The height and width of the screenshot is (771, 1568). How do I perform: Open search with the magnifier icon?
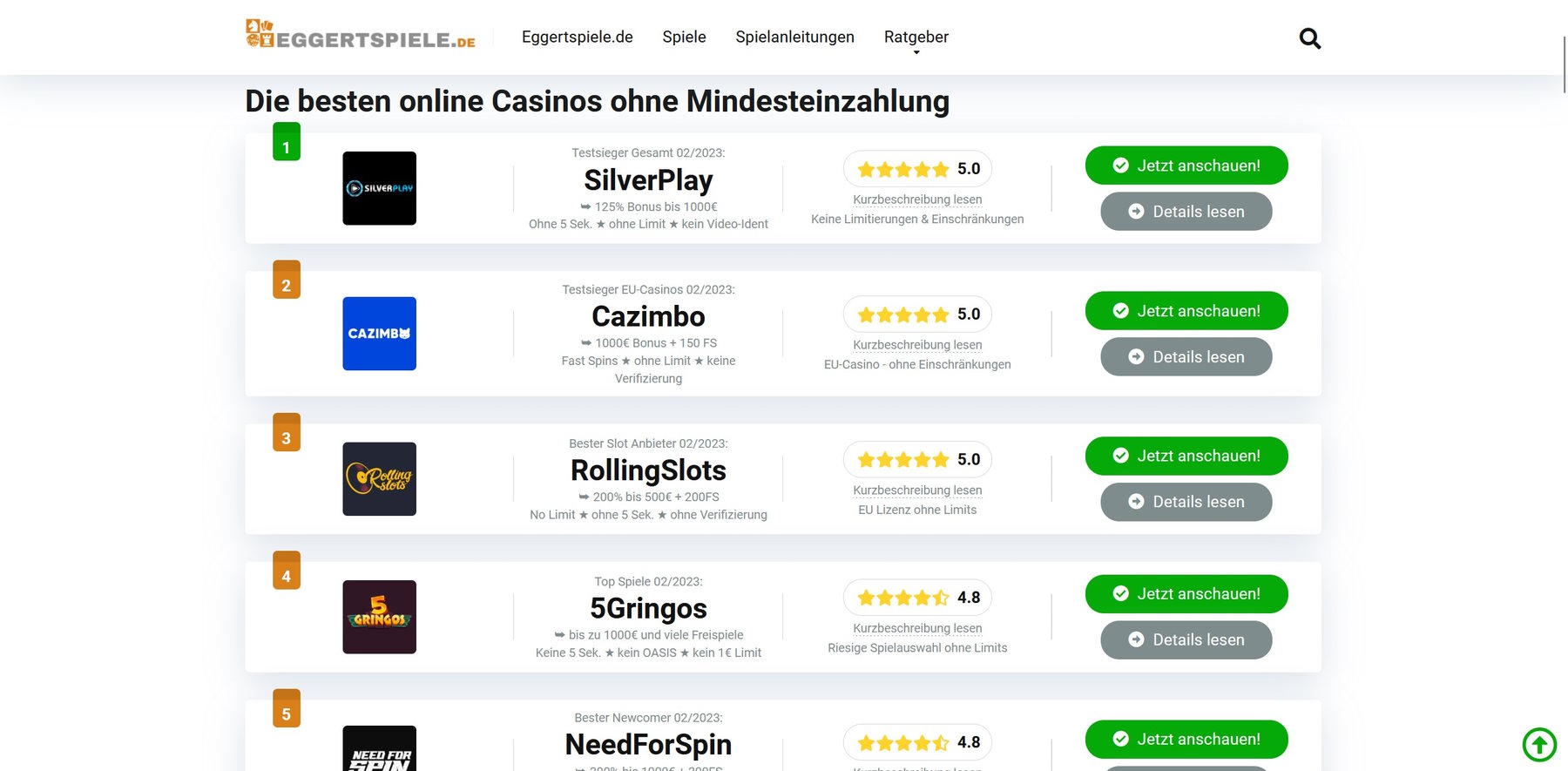click(1309, 38)
